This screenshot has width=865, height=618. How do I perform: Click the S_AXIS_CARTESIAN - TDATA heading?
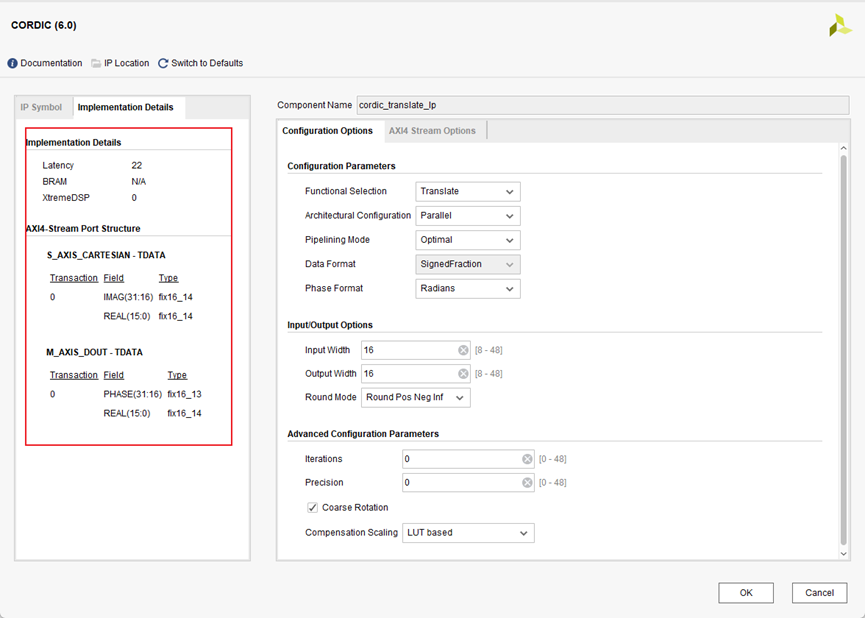(x=106, y=255)
